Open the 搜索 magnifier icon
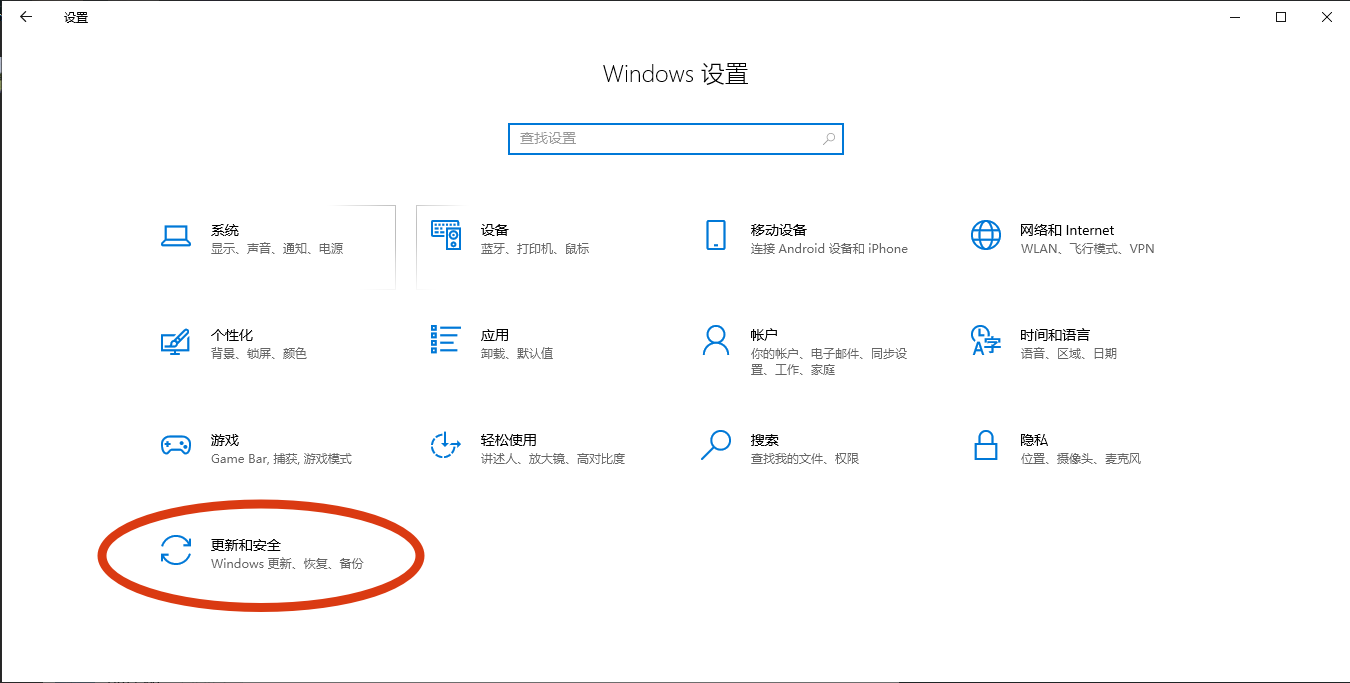 [716, 445]
